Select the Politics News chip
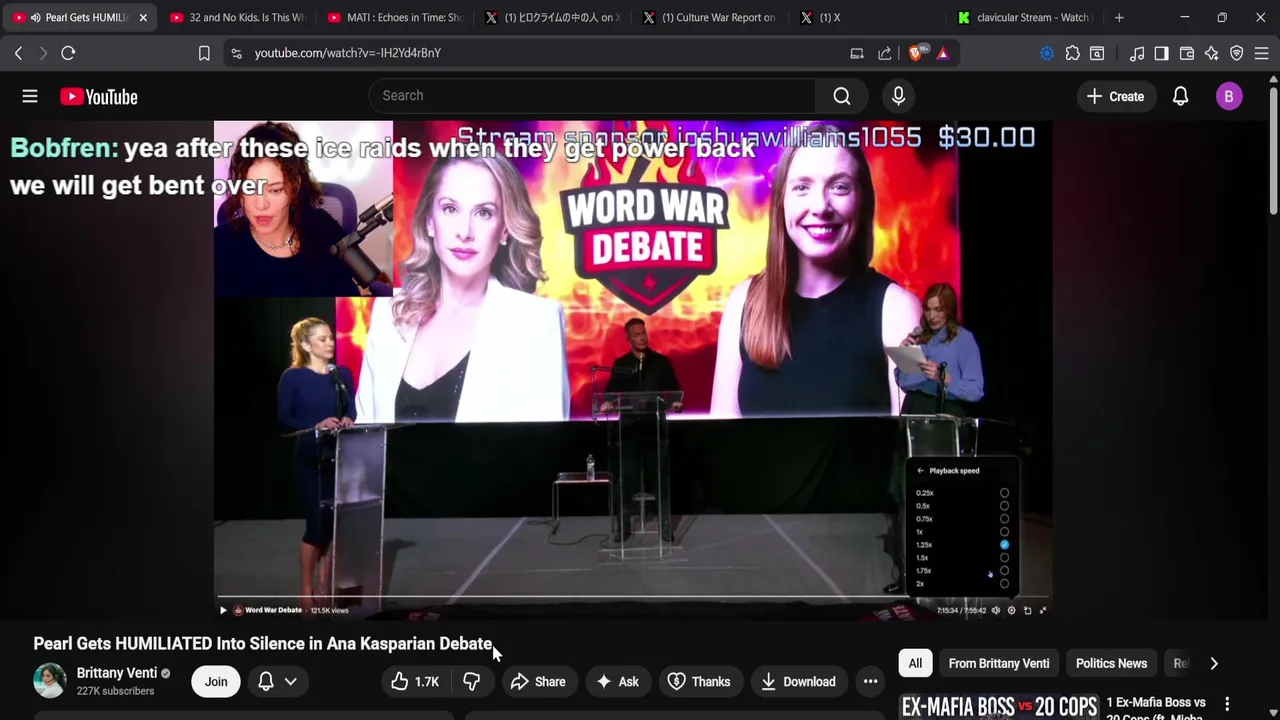1280x720 pixels. [x=1111, y=663]
